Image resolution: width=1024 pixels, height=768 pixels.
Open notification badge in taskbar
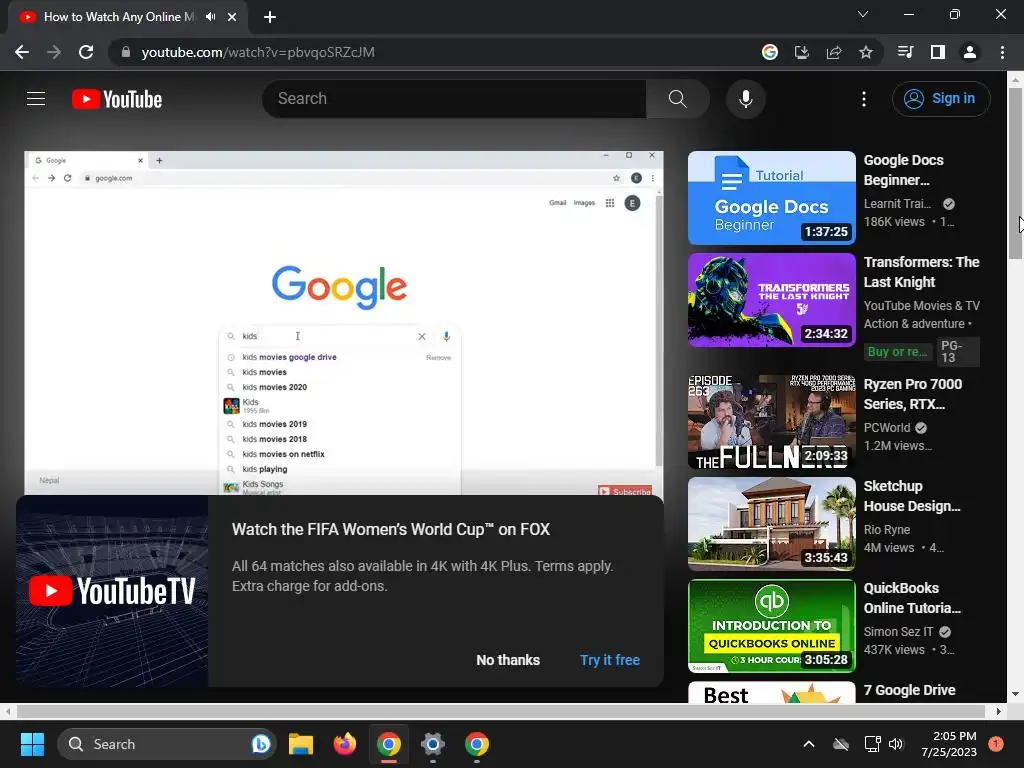click(x=996, y=743)
